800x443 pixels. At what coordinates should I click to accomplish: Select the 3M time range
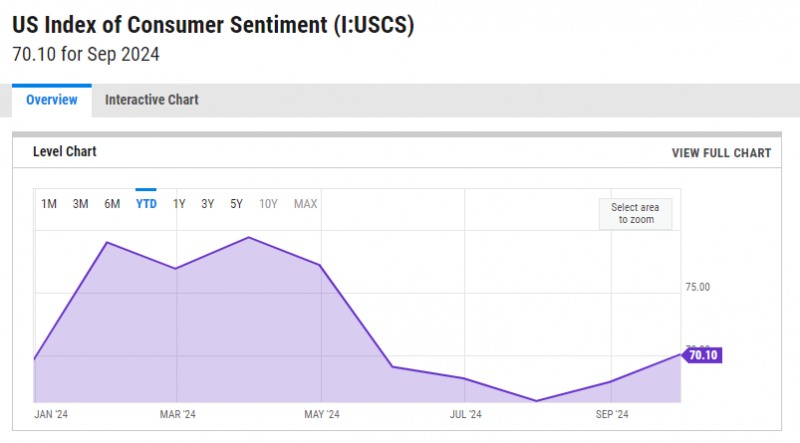[x=80, y=204]
